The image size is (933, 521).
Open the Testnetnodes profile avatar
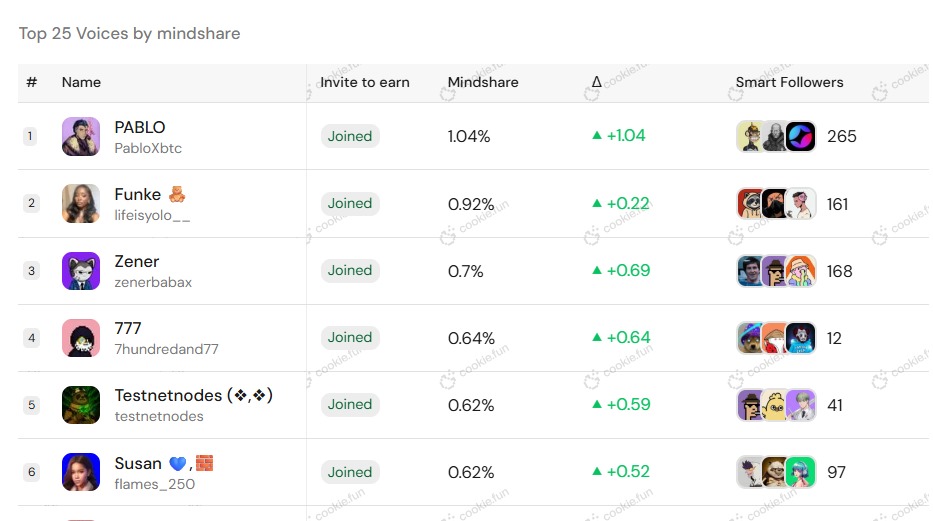[81, 405]
